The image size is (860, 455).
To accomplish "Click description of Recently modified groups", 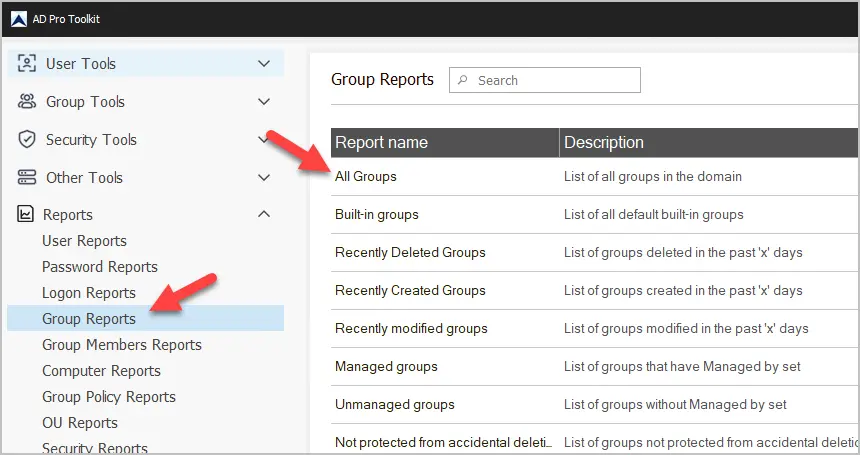I will tap(686, 328).
